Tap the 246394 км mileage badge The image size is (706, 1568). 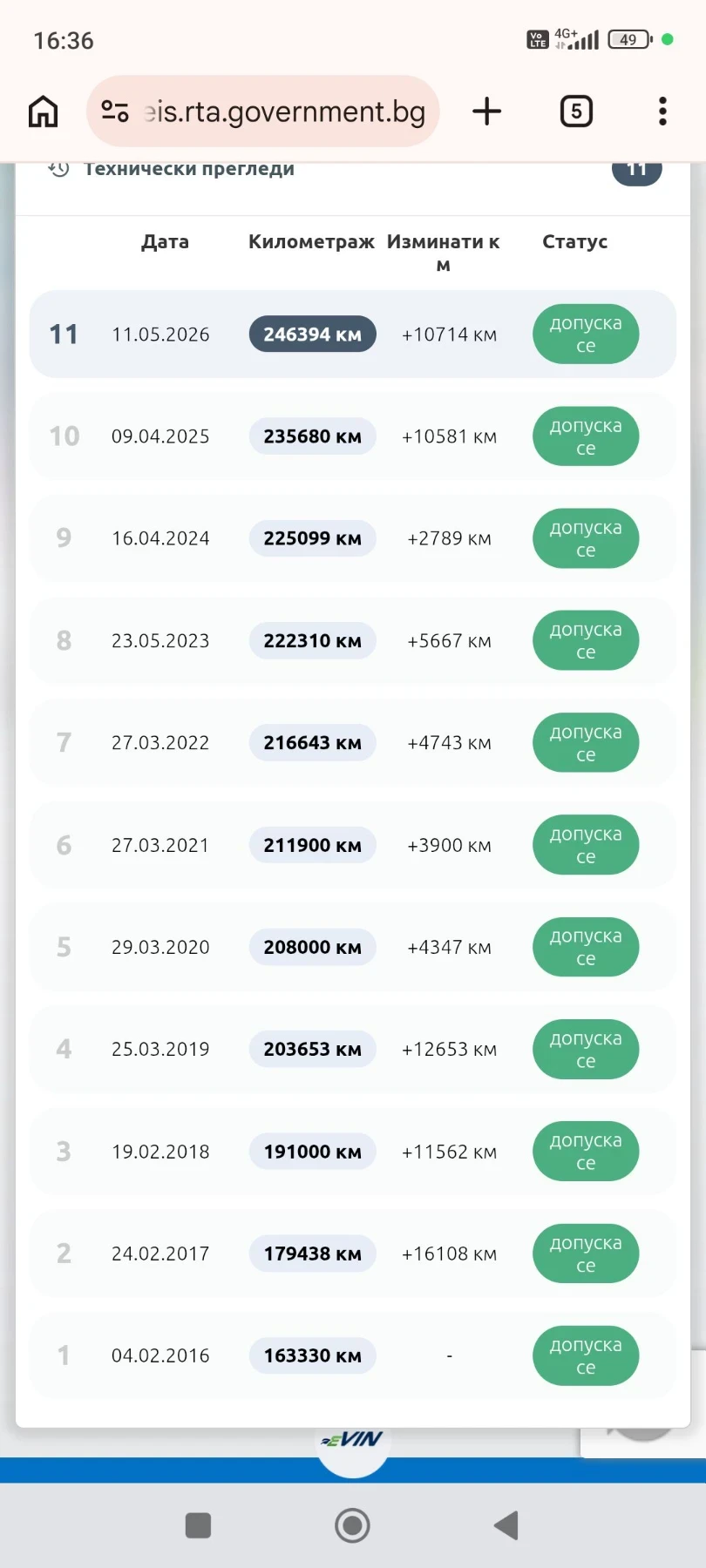click(313, 335)
